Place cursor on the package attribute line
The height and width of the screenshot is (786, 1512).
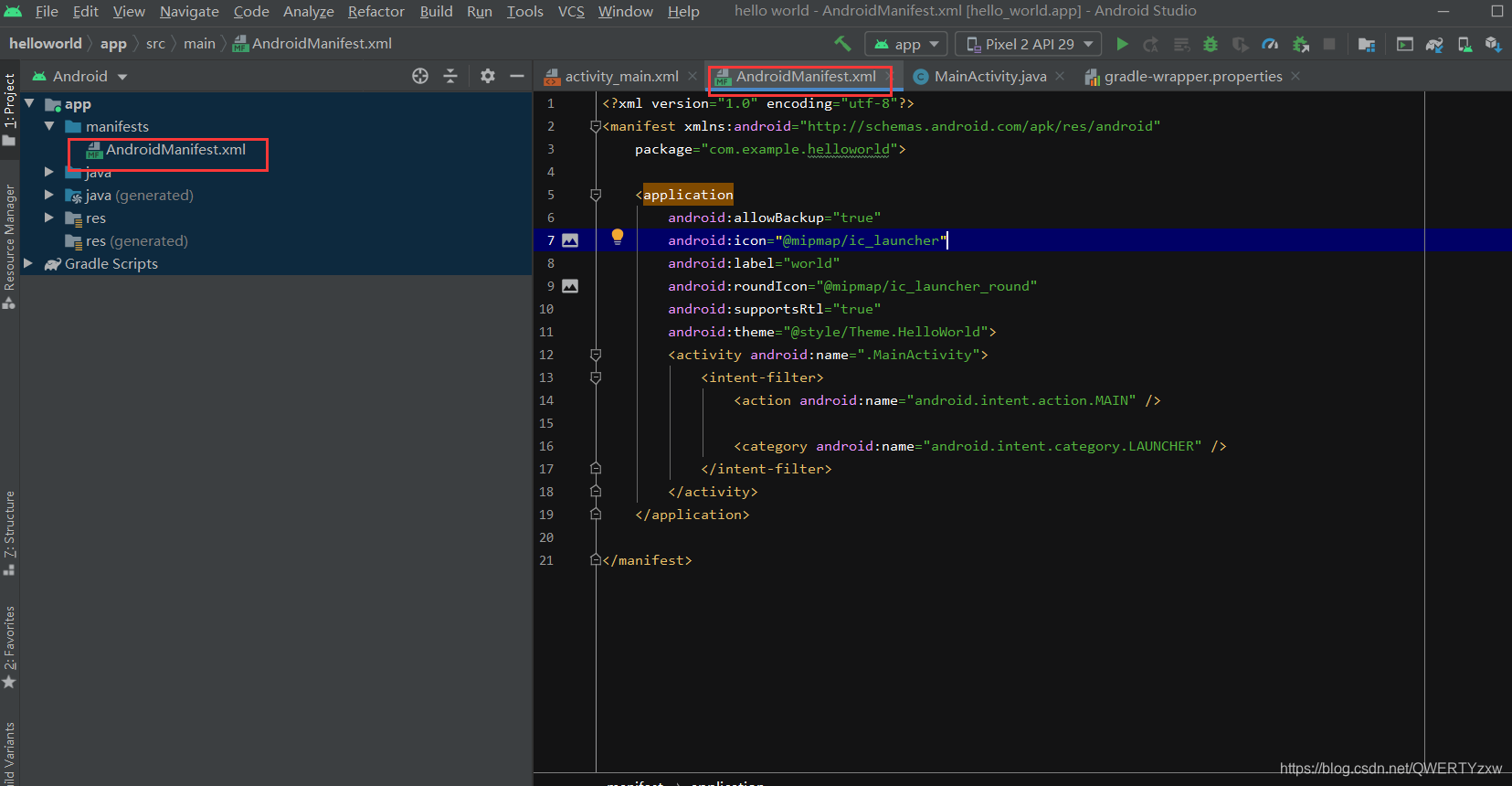point(770,149)
